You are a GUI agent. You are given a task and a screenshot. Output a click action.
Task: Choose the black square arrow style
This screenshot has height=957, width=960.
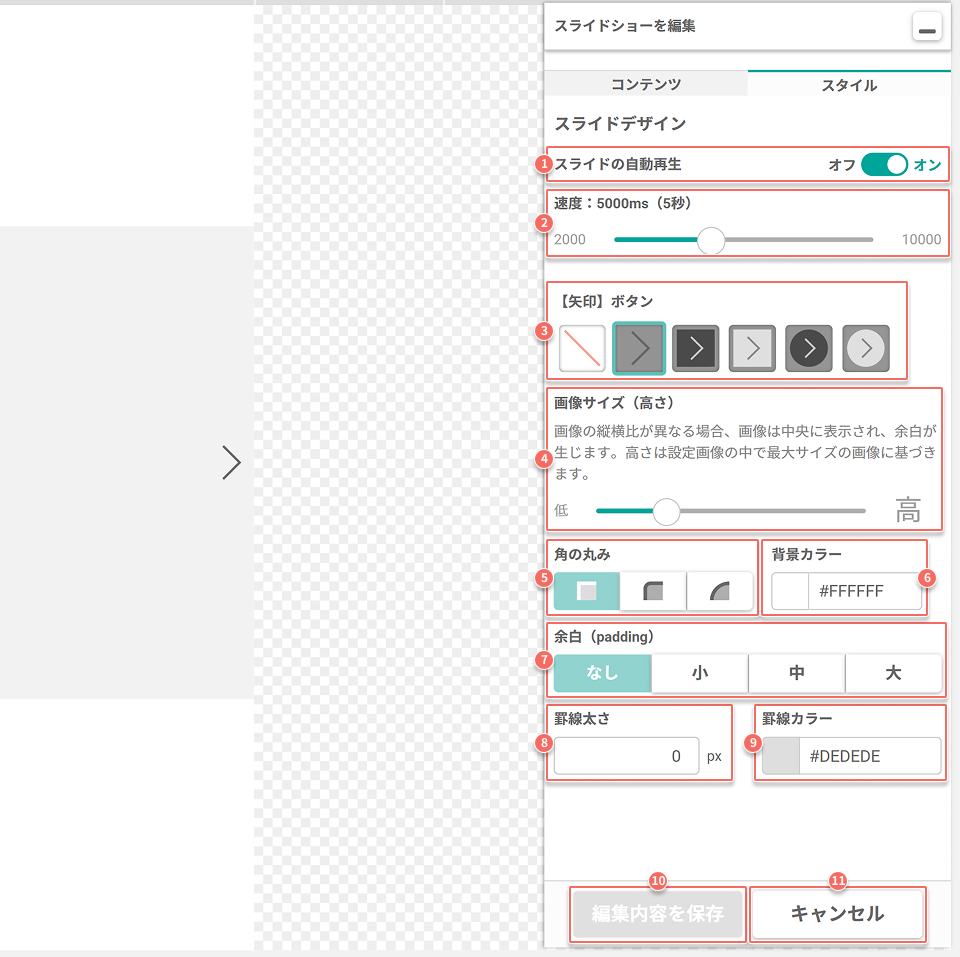(x=696, y=348)
